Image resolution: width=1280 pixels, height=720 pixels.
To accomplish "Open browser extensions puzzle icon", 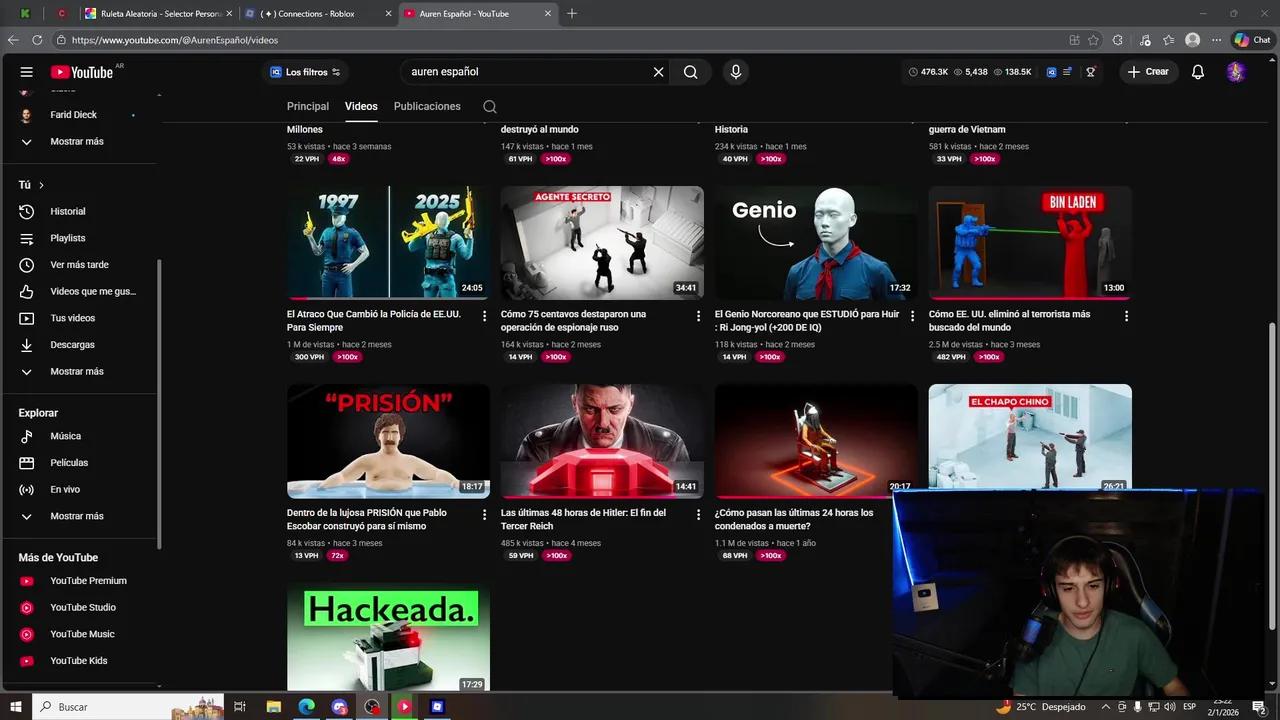I will tap(1118, 40).
